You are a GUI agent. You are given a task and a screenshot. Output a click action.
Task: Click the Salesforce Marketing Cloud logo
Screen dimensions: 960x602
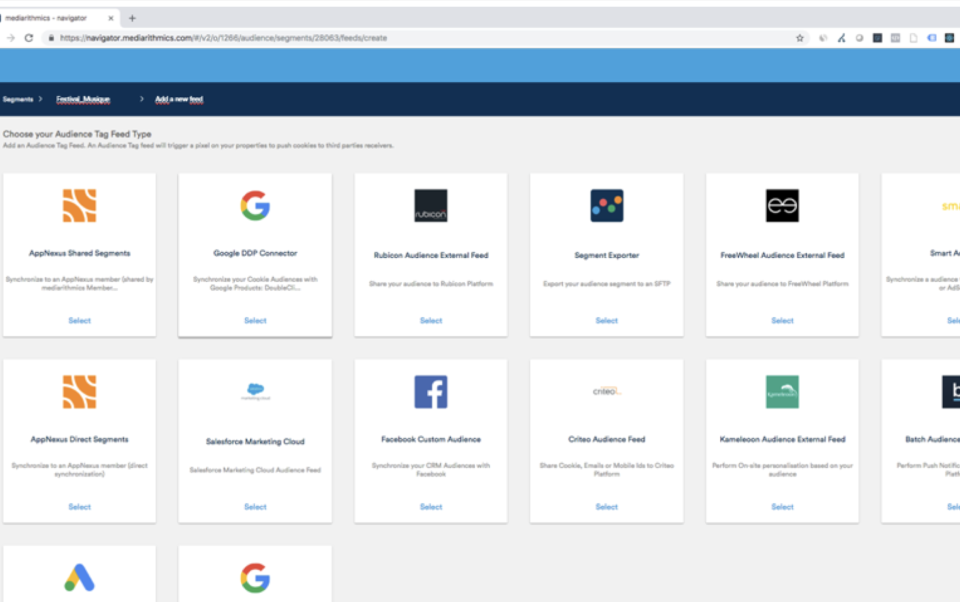point(255,391)
